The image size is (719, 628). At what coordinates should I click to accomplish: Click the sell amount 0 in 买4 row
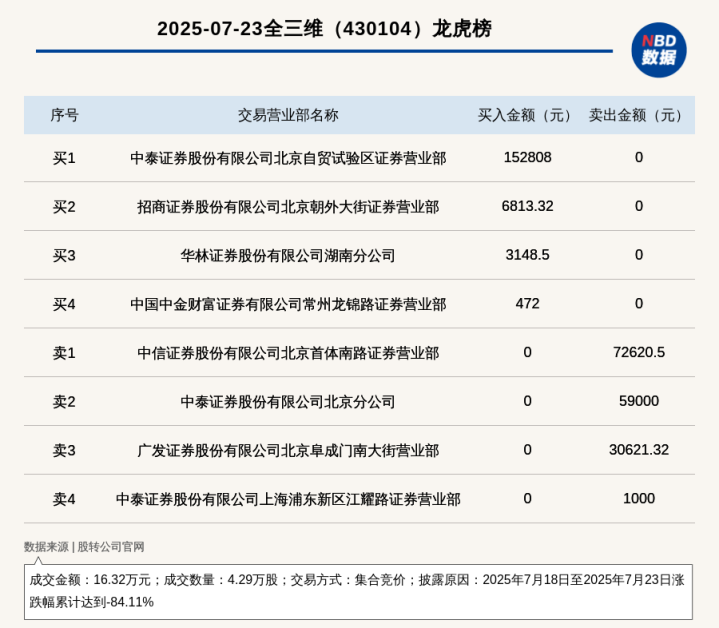pyautogui.click(x=639, y=303)
